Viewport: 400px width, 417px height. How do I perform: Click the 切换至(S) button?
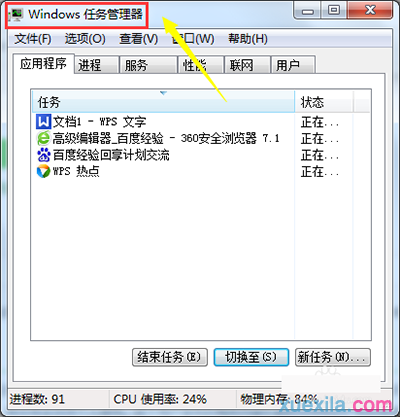point(251,357)
